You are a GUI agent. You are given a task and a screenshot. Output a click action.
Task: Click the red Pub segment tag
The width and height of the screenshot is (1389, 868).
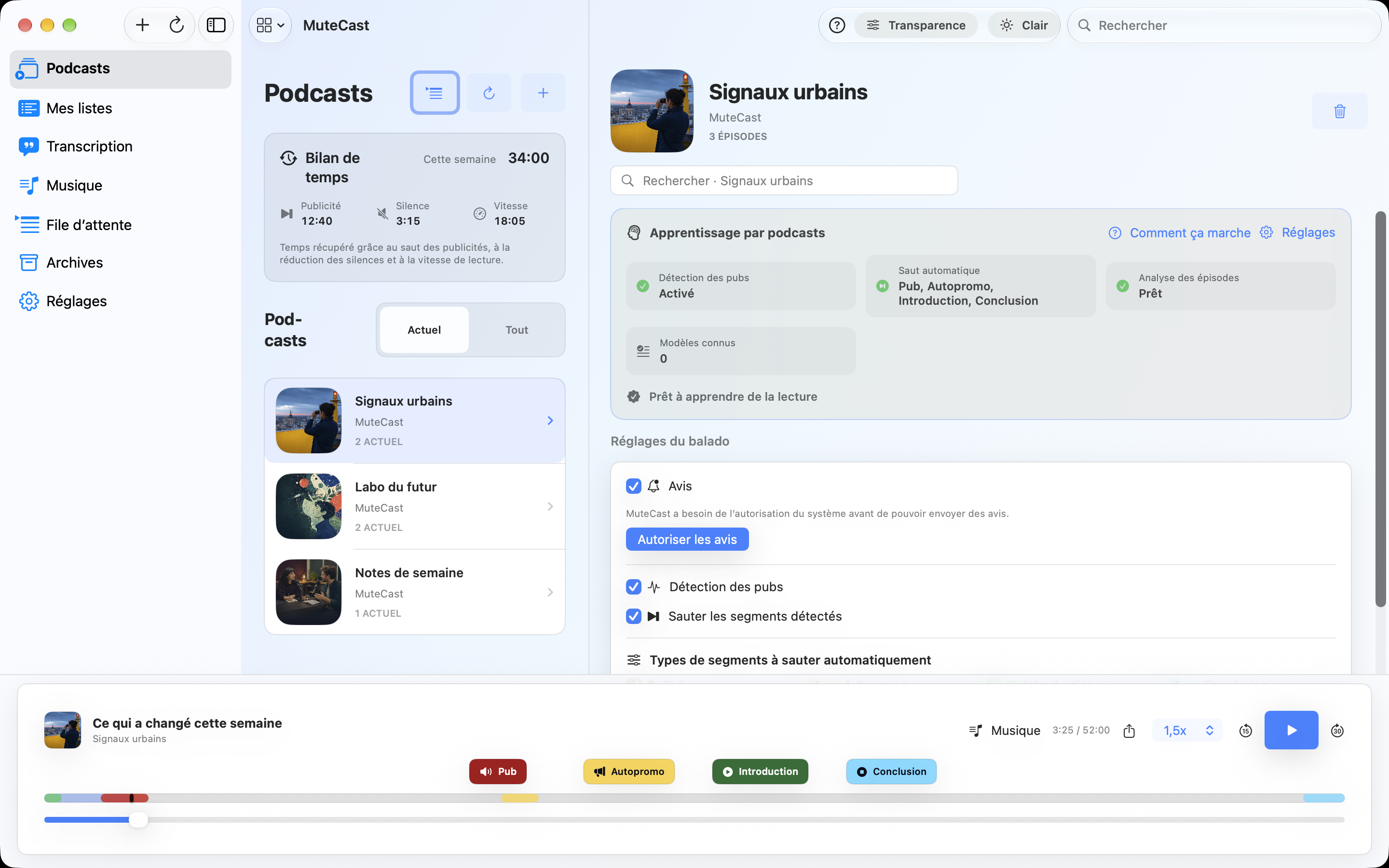click(498, 772)
